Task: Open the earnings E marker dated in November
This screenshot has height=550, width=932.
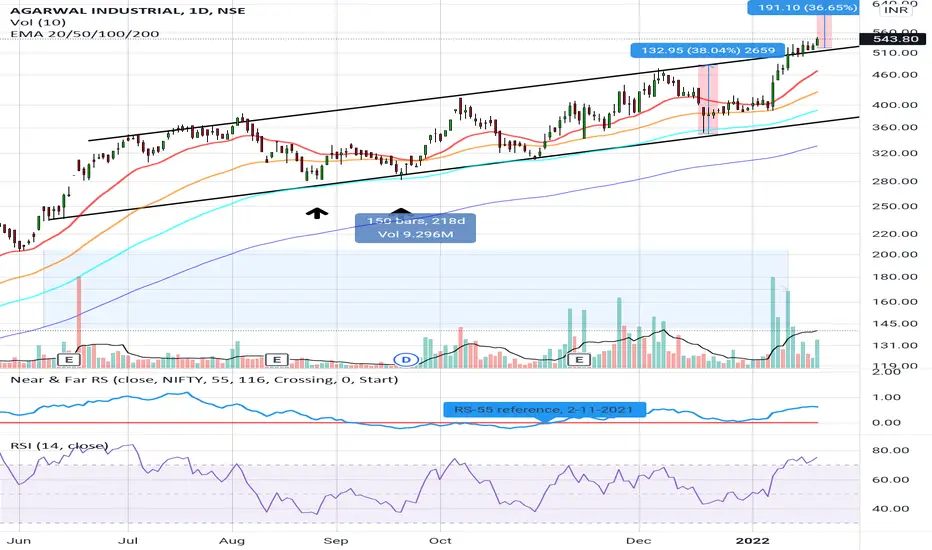Action: tap(579, 360)
